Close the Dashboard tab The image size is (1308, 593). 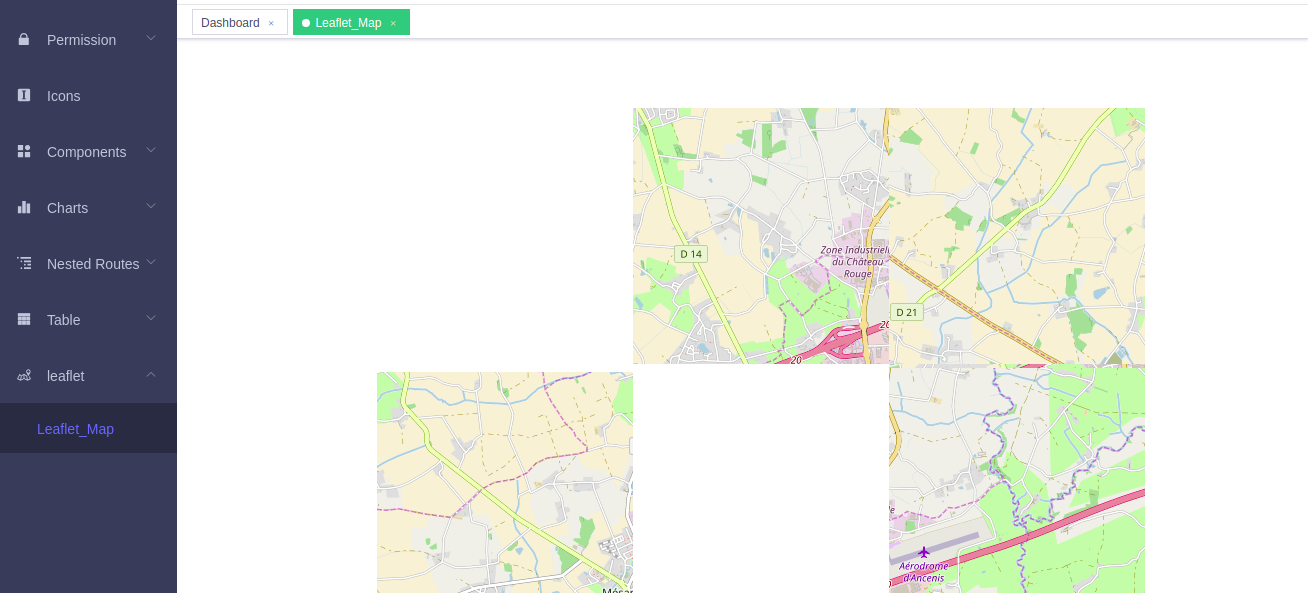[270, 23]
